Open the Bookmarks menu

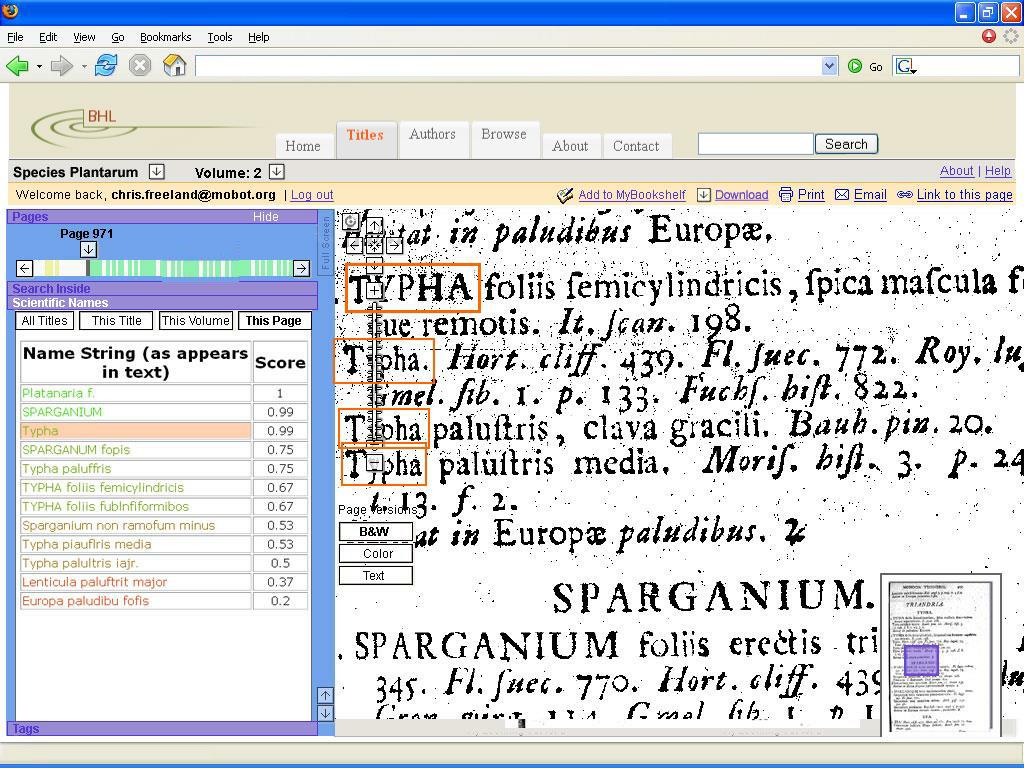166,37
